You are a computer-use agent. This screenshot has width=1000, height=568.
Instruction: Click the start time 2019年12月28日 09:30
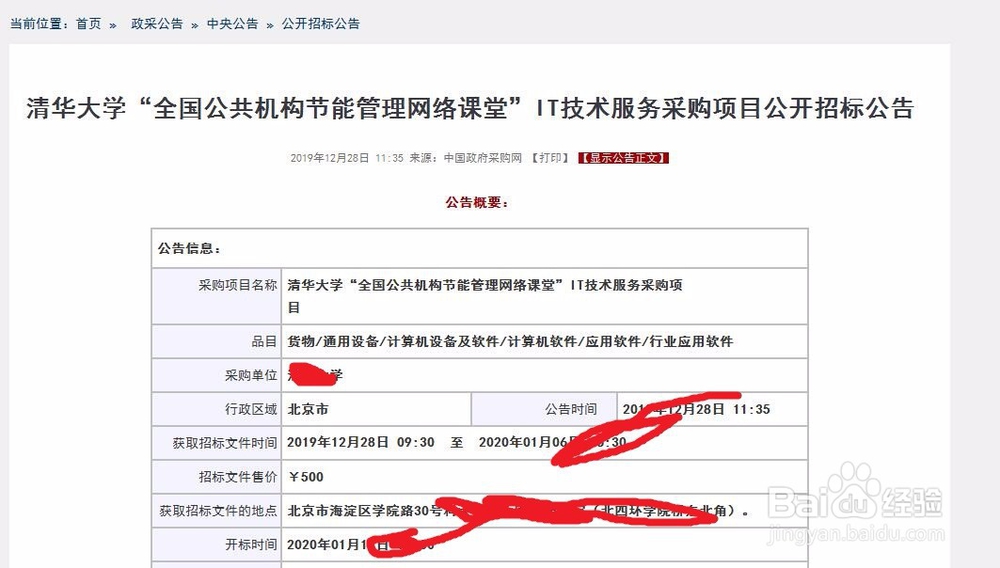360,442
